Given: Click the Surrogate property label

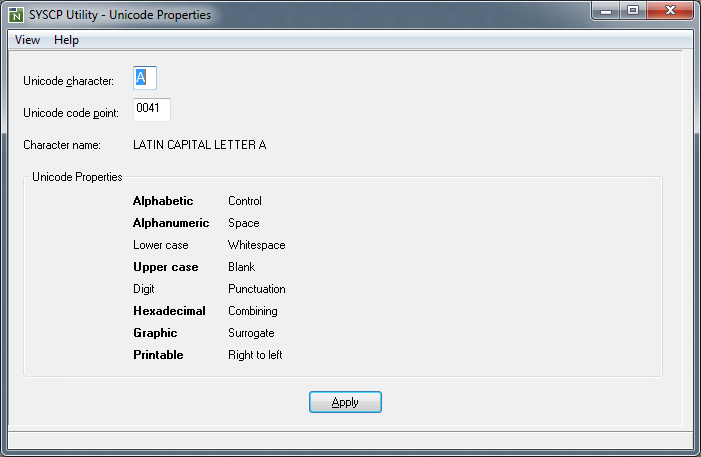Looking at the screenshot, I should click(x=251, y=333).
